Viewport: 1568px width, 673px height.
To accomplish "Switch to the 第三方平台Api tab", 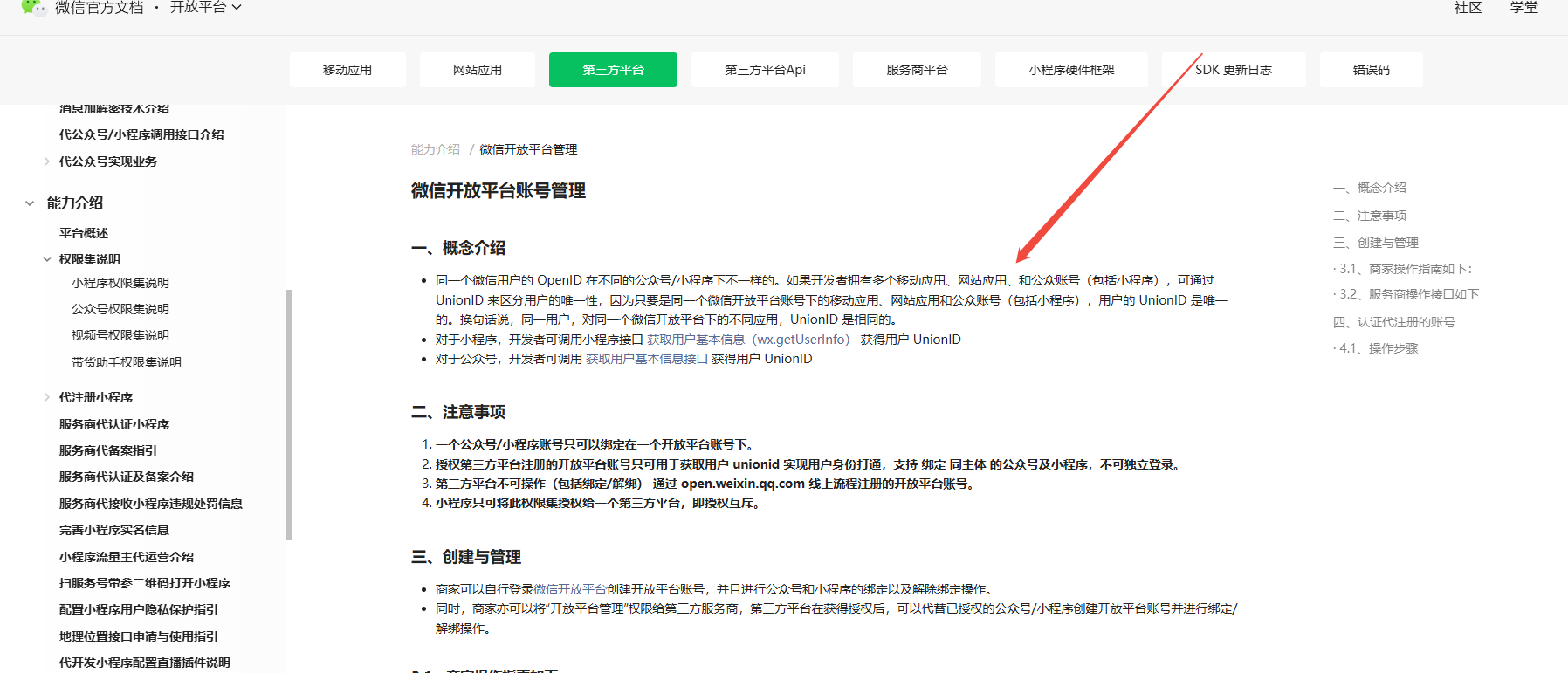I will tap(765, 70).
